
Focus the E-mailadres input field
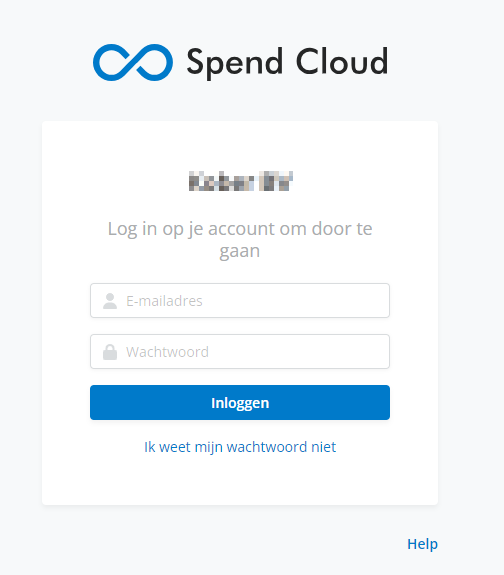click(240, 301)
